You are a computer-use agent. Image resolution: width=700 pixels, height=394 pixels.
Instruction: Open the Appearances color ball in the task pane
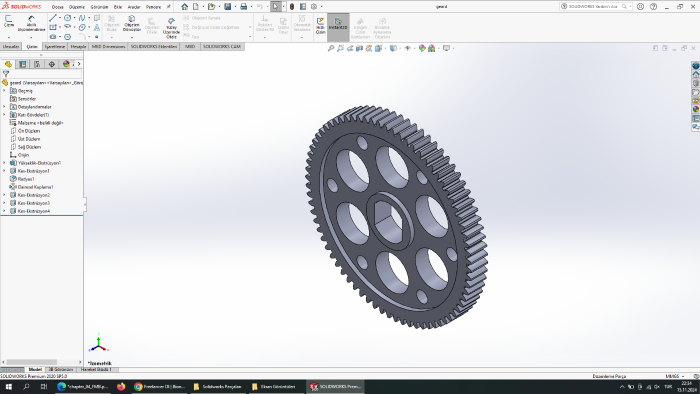coord(696,109)
